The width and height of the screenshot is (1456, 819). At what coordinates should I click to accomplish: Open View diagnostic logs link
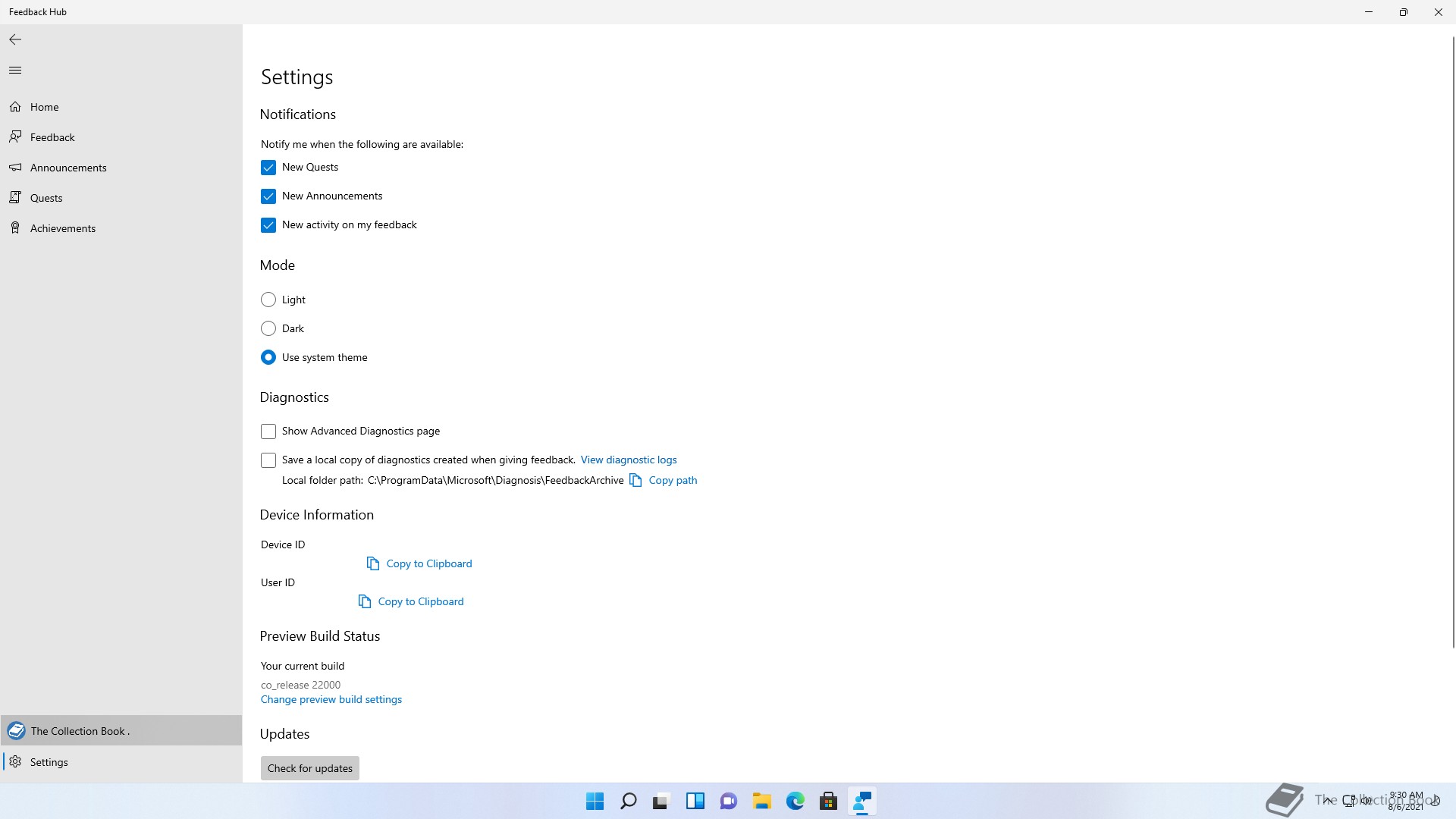tap(629, 460)
